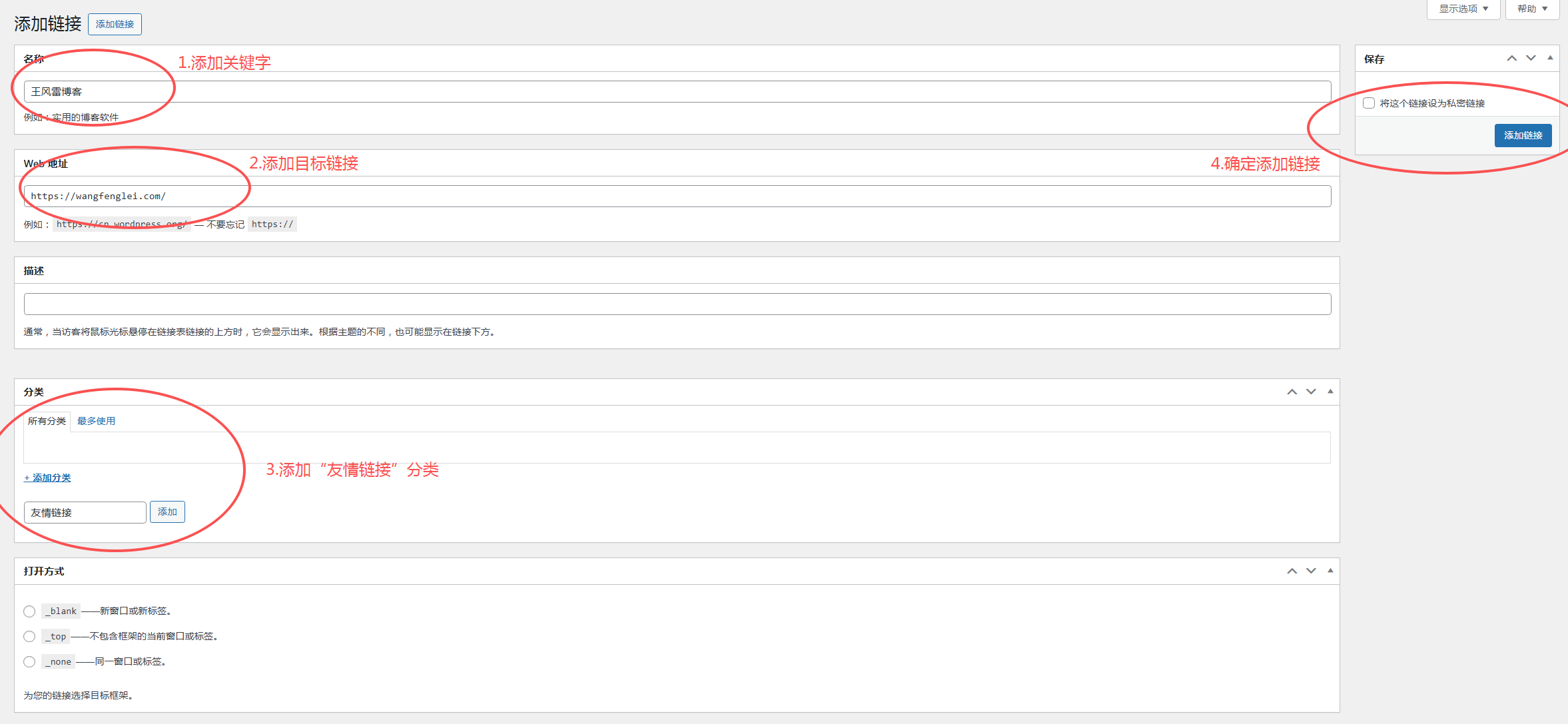This screenshot has height=724, width=1568.
Task: Choose the _none same window option
Action: point(29,662)
